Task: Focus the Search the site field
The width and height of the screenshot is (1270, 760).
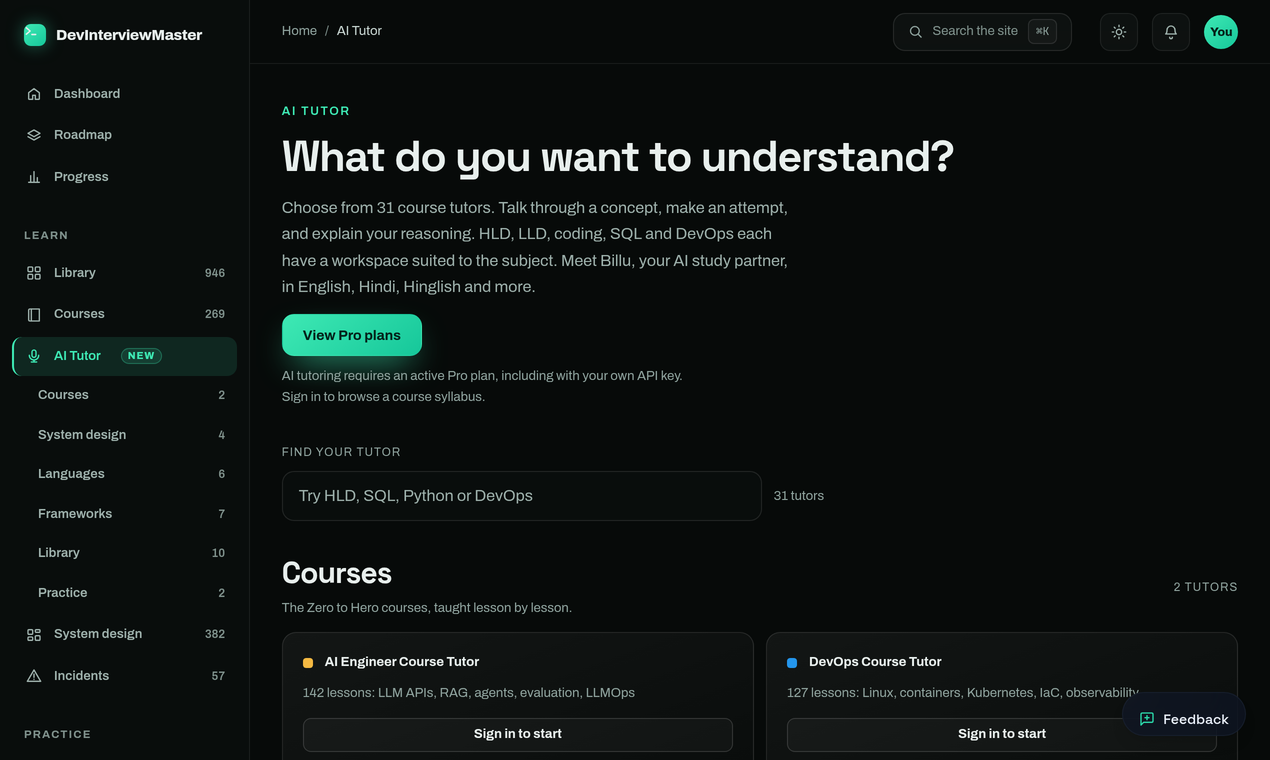Action: coord(982,32)
